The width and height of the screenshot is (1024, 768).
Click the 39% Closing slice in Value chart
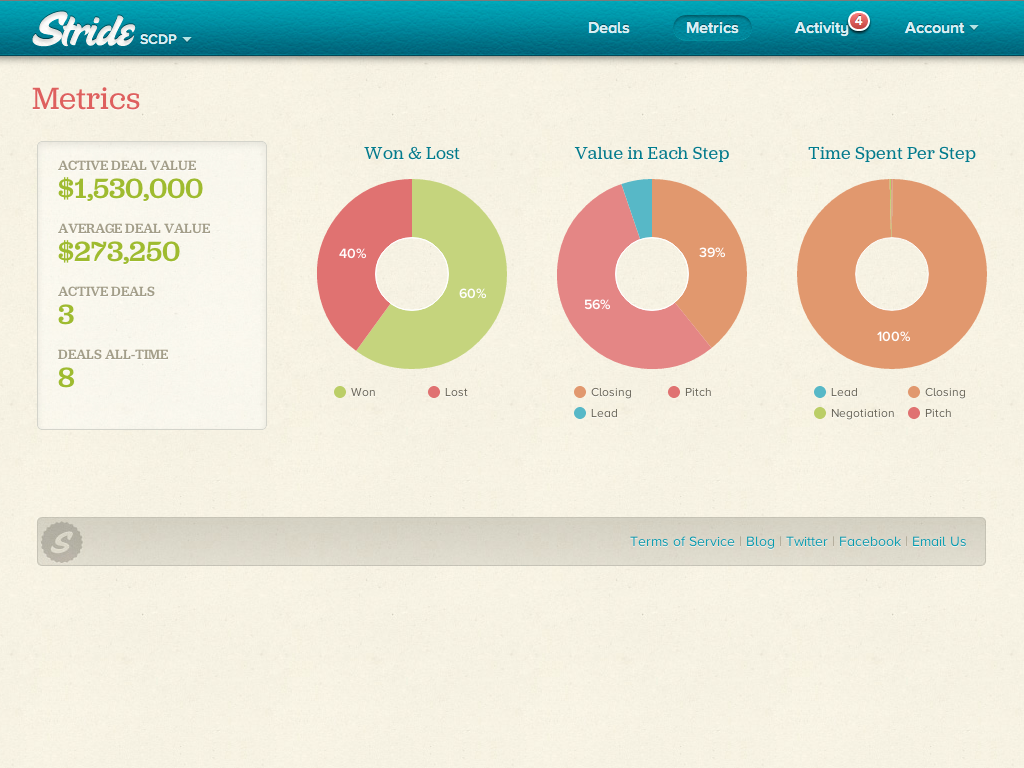[712, 253]
